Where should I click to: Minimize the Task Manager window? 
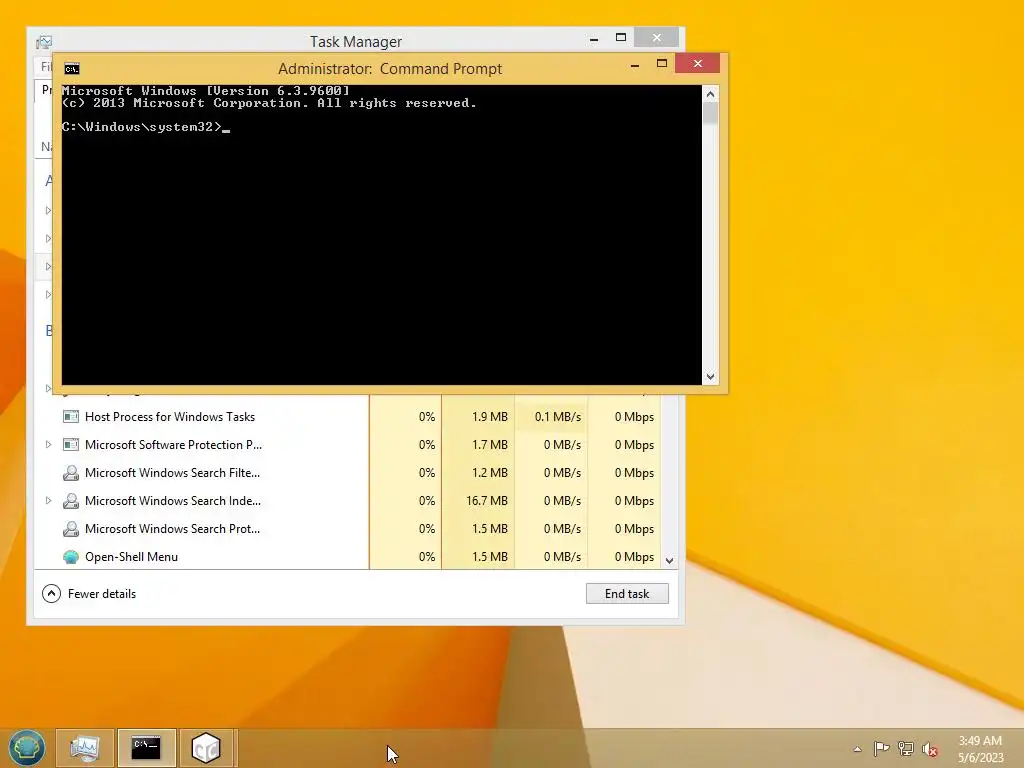coord(594,39)
